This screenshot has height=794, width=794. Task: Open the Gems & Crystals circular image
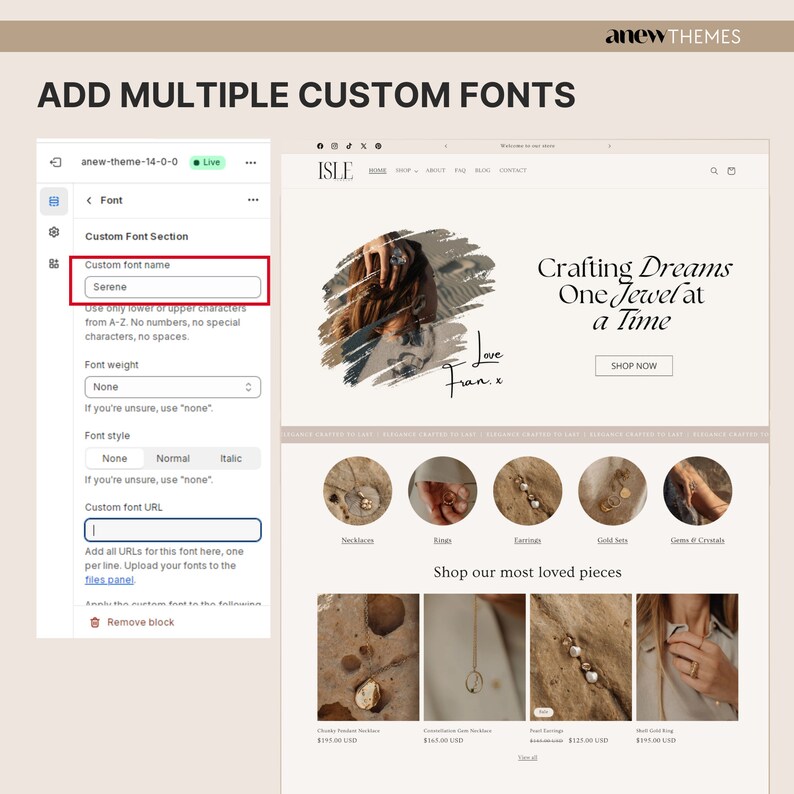click(698, 491)
